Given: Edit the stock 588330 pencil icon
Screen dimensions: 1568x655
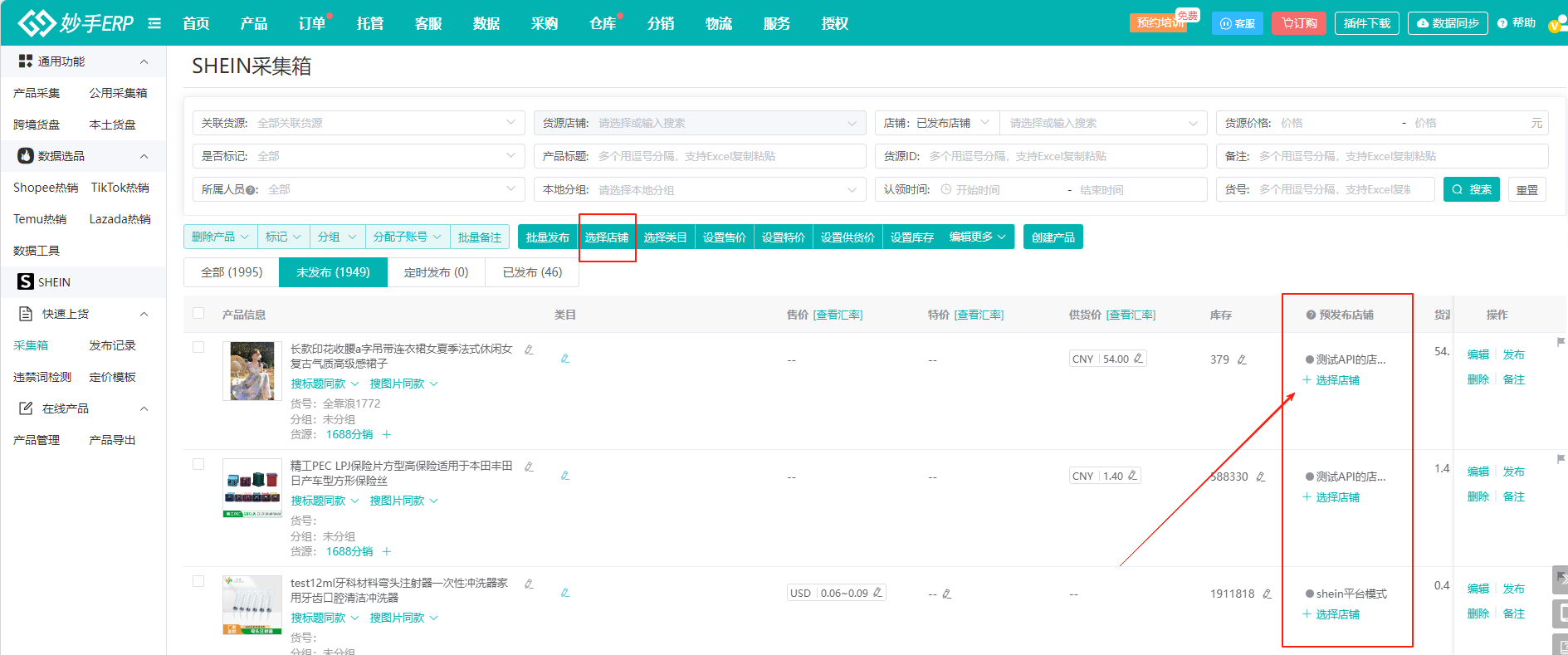Looking at the screenshot, I should click(x=1260, y=477).
